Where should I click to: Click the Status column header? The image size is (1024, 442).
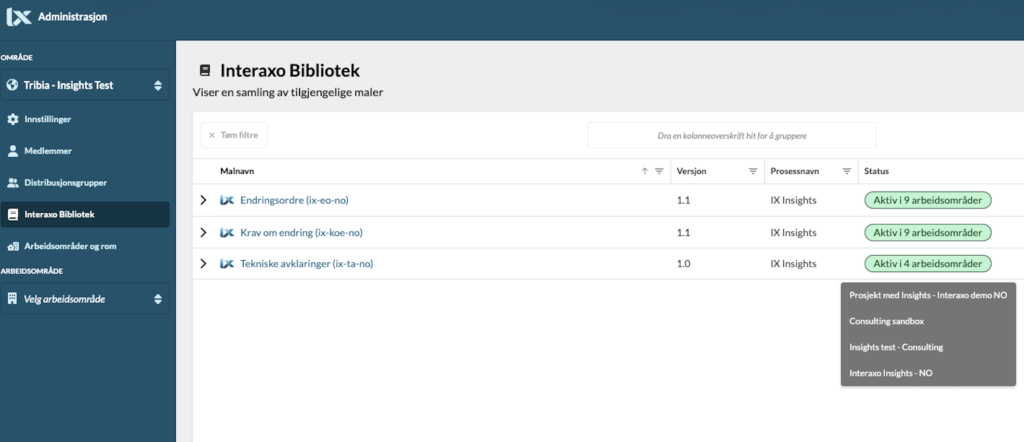point(876,171)
